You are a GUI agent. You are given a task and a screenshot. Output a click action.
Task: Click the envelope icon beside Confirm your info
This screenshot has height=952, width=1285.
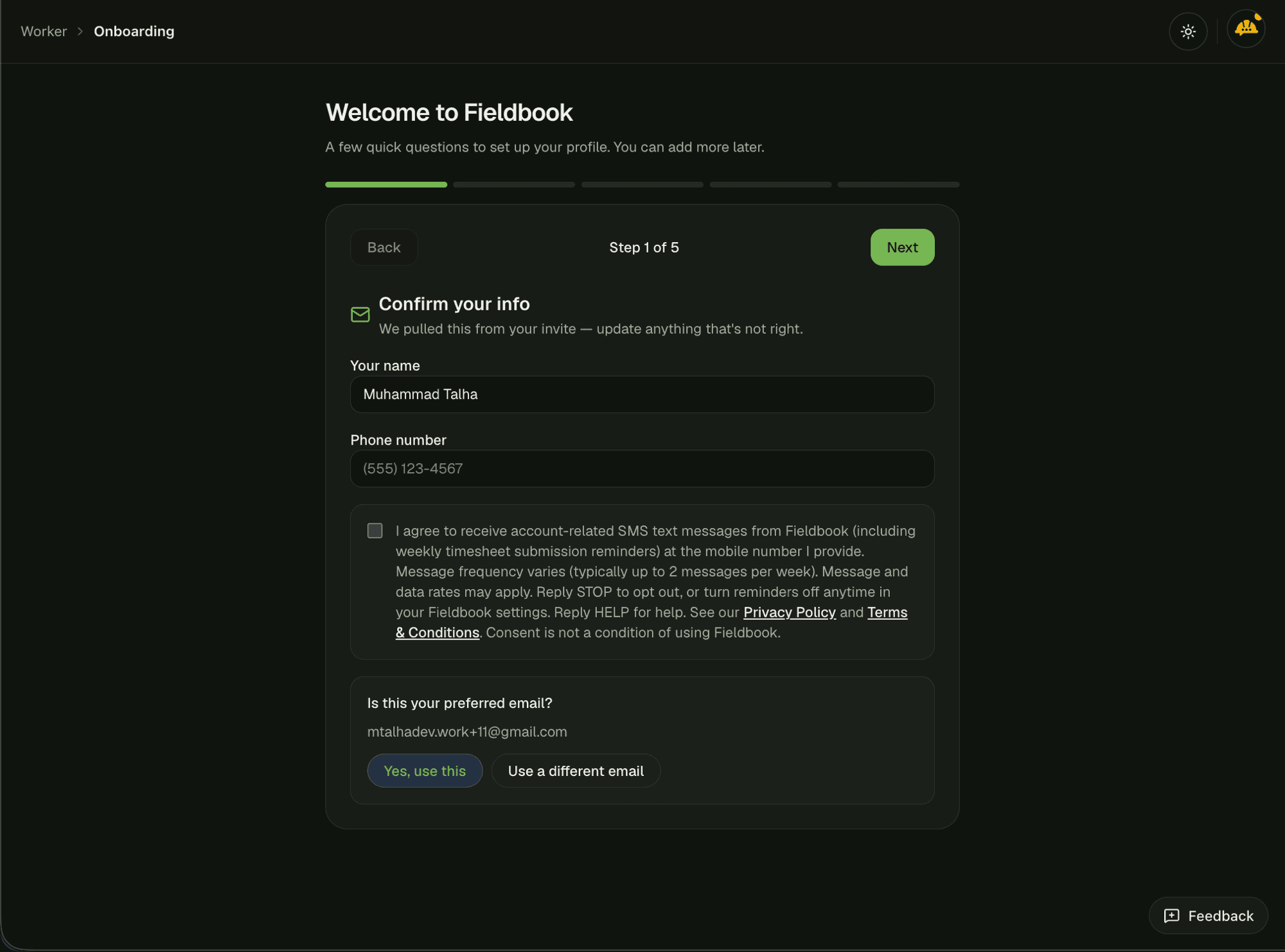360,314
